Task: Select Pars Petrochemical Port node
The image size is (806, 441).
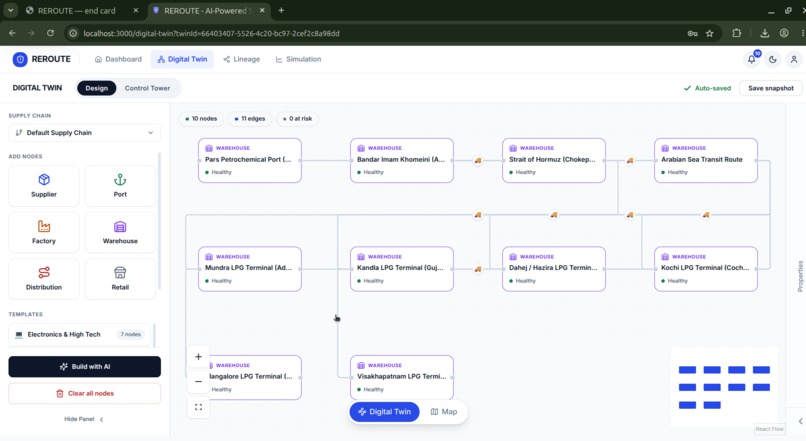Action: [250, 160]
